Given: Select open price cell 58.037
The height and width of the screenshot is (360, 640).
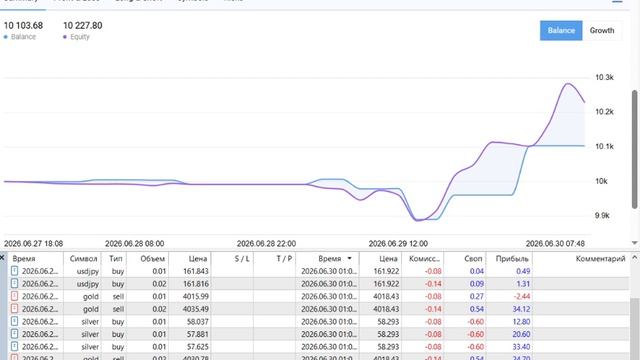Looking at the screenshot, I should click(198, 322).
